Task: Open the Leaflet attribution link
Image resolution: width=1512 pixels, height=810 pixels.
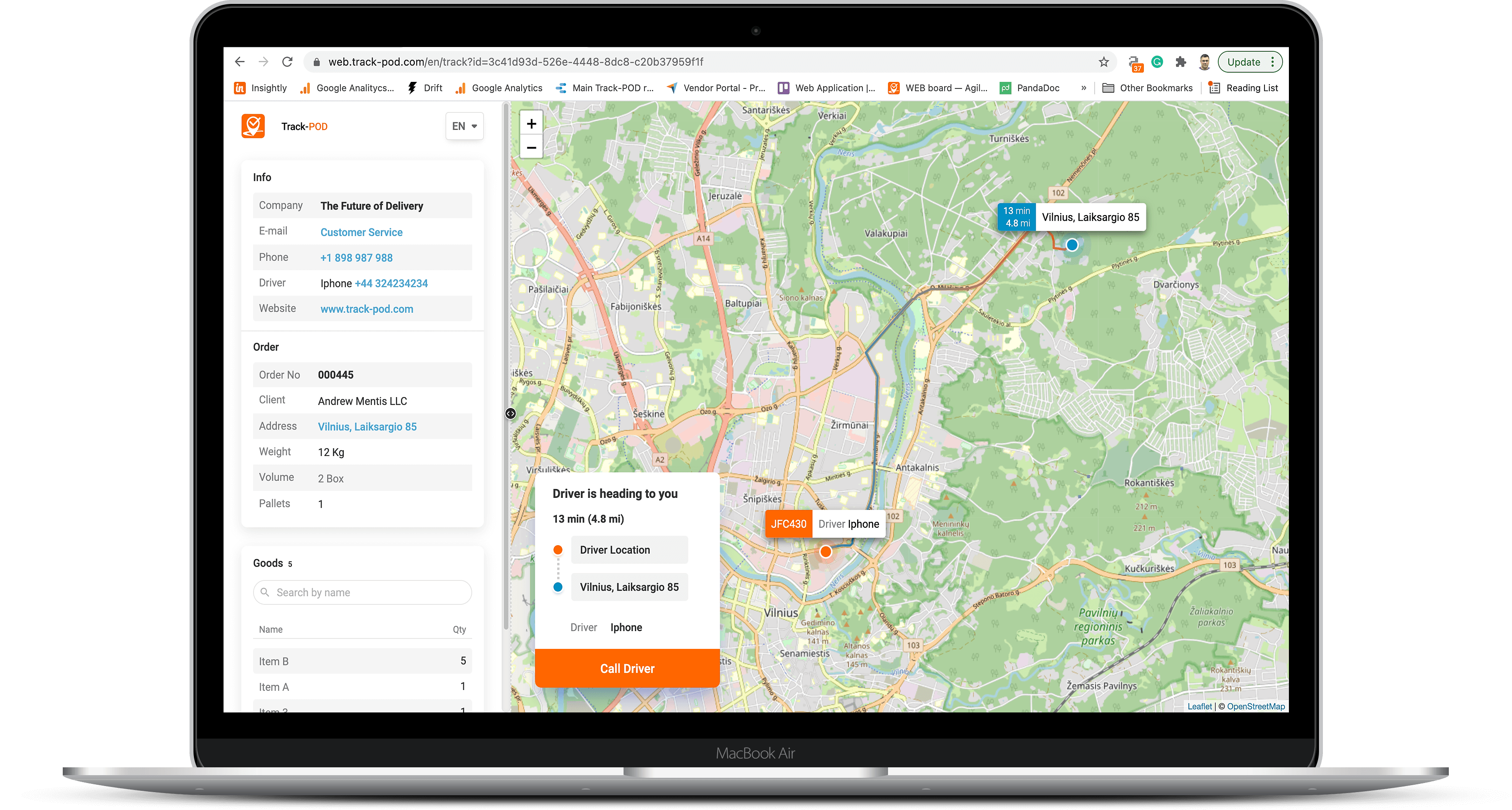Action: 1199,706
